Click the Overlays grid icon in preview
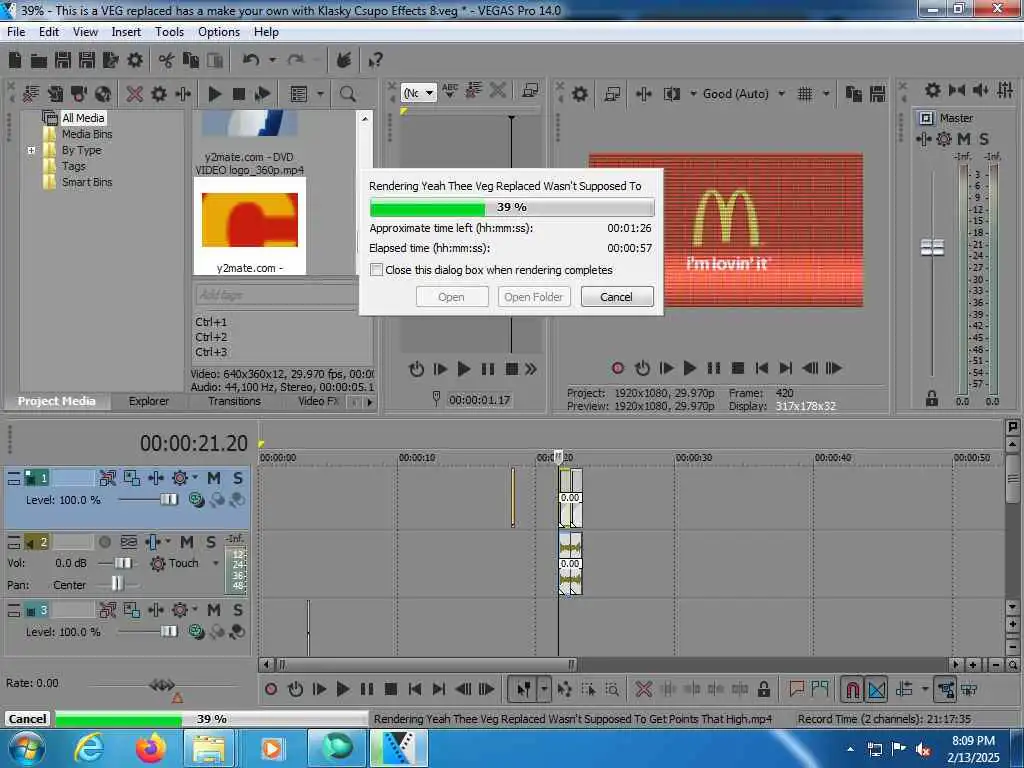 tap(805, 94)
